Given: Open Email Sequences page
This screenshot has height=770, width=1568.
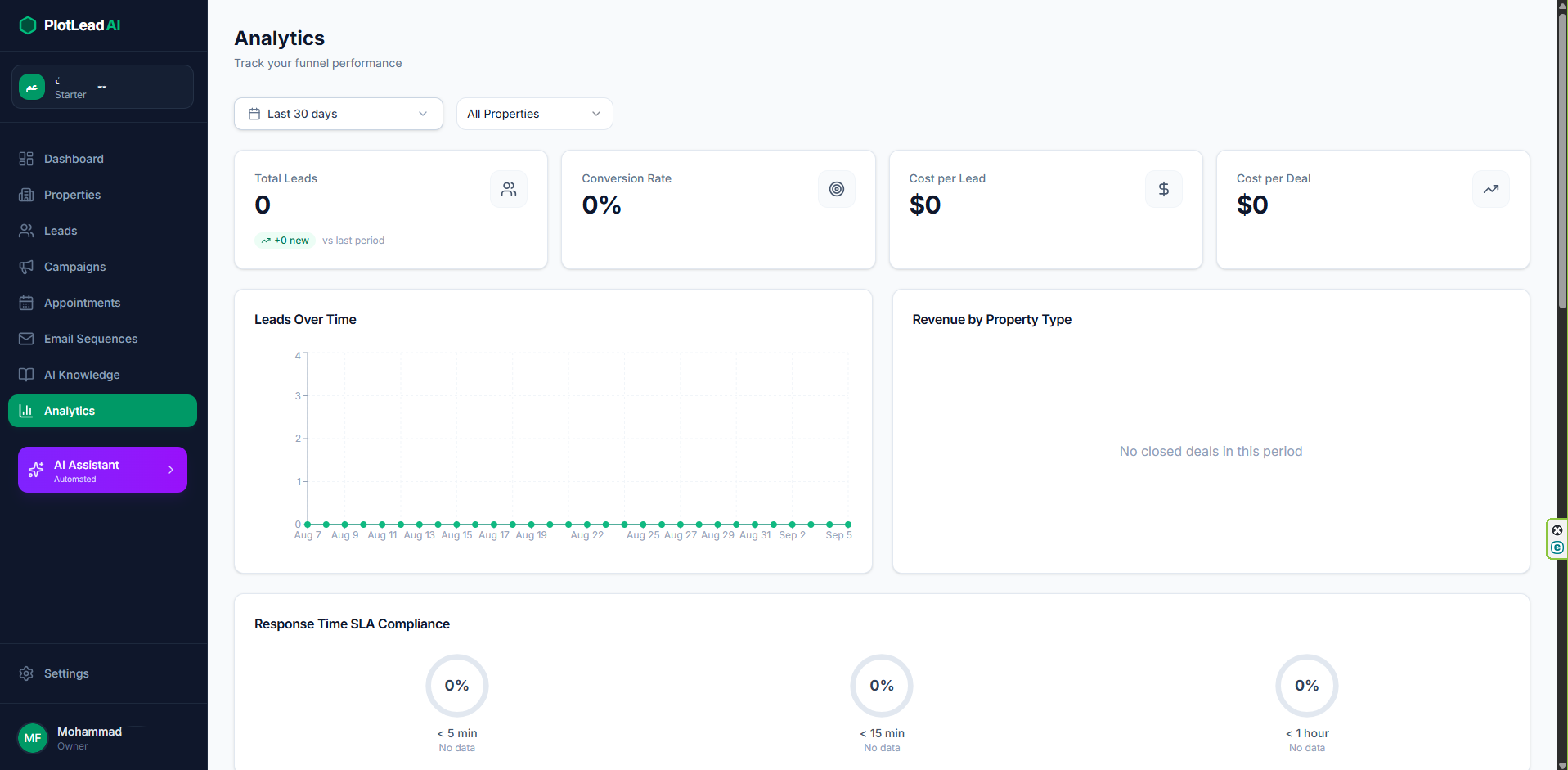Looking at the screenshot, I should (102, 339).
